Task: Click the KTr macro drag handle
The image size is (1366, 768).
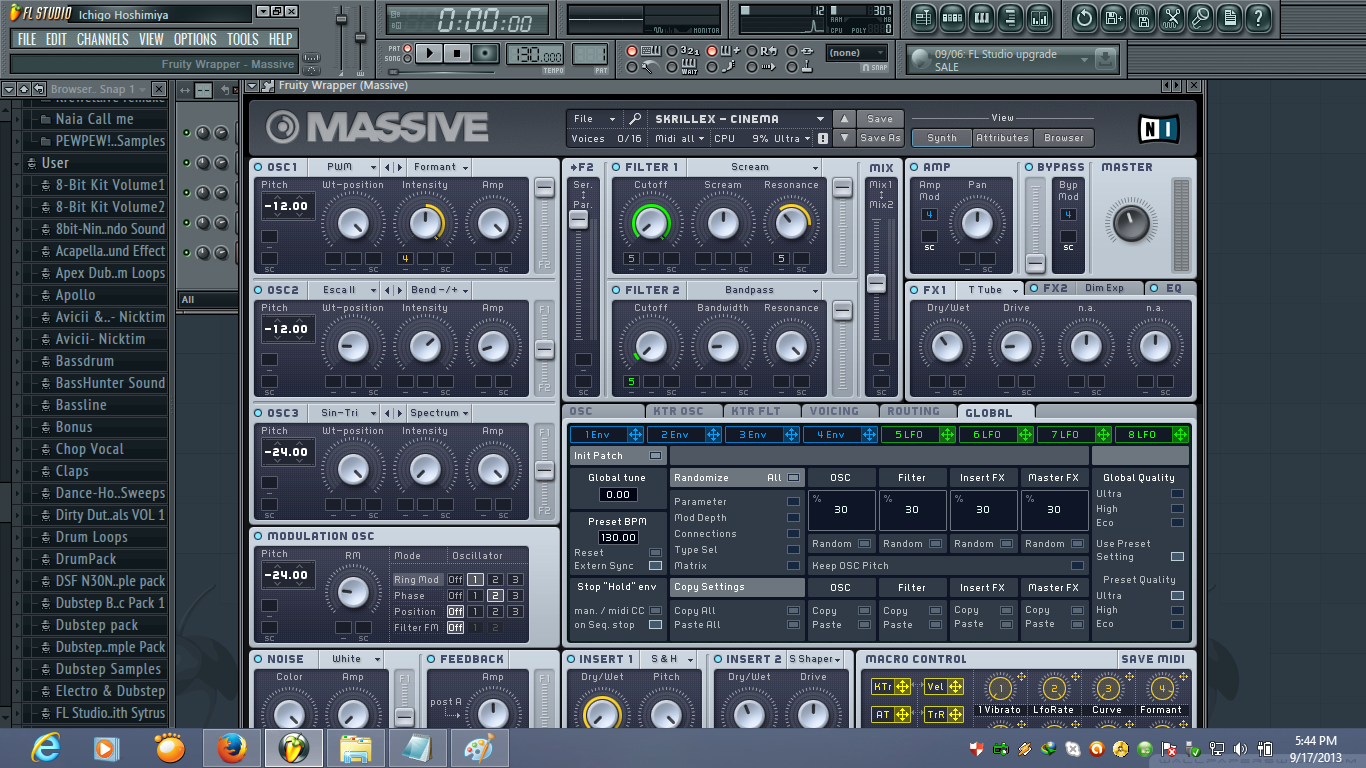Action: pyautogui.click(x=903, y=686)
